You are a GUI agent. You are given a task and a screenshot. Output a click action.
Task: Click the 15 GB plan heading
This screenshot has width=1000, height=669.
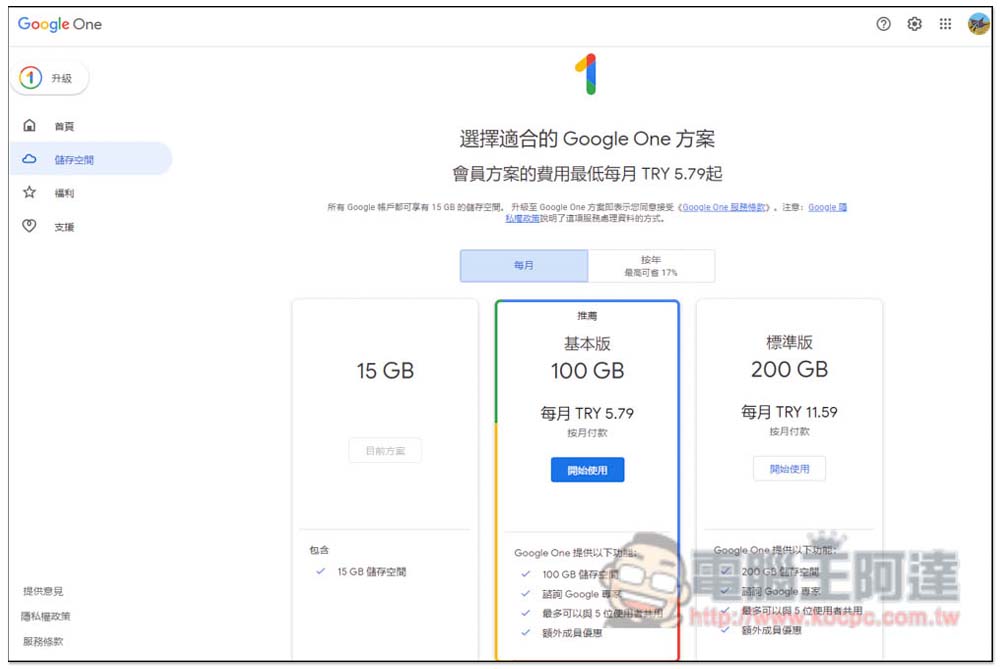point(385,371)
